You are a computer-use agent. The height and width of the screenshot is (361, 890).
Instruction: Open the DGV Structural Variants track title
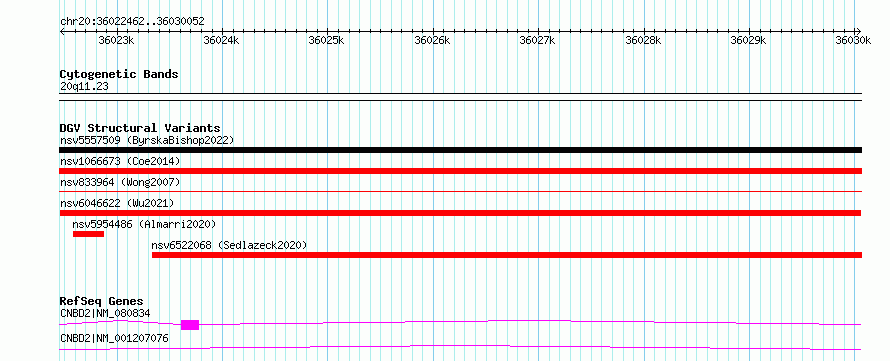140,128
